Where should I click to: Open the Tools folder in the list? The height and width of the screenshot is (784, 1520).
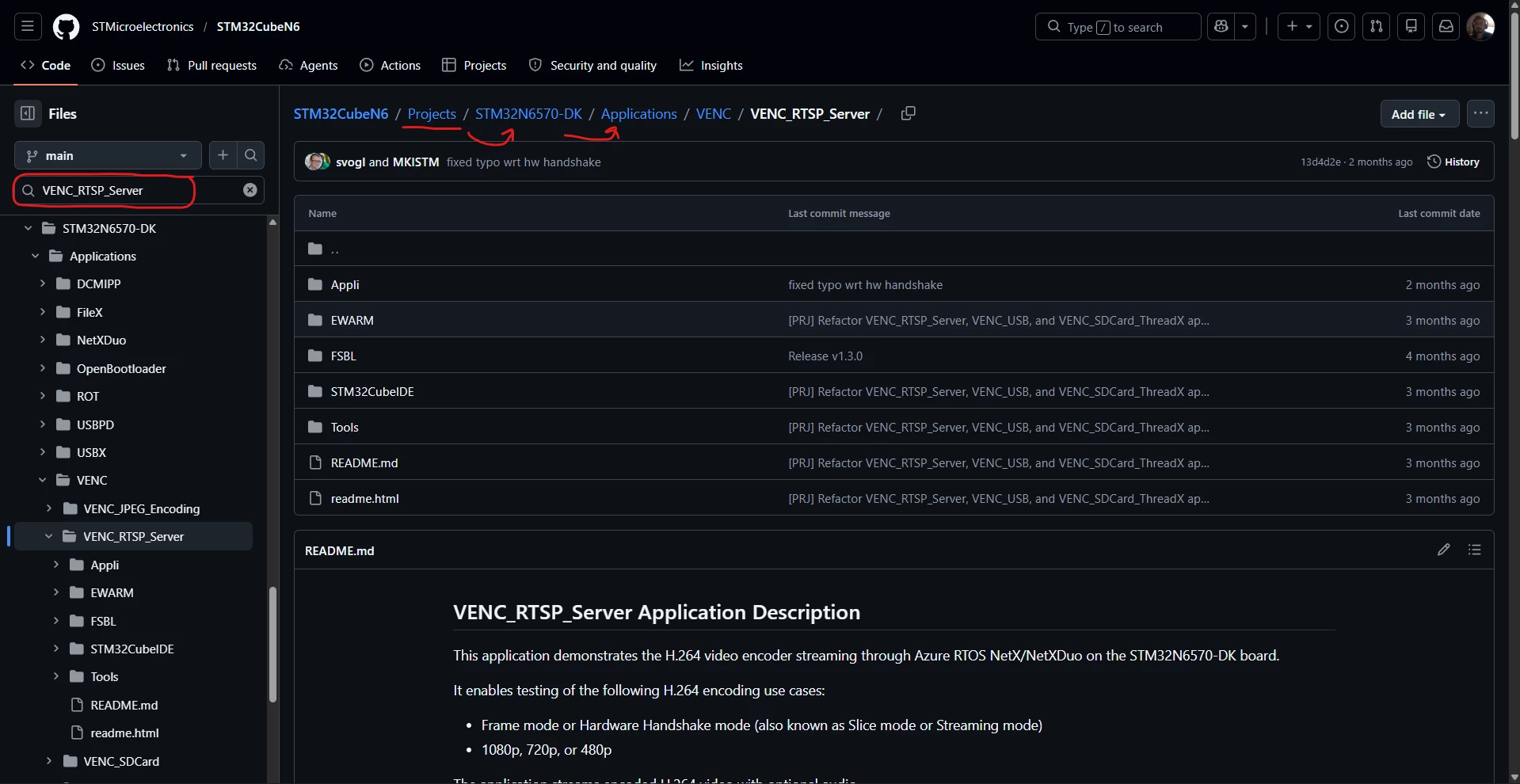pyautogui.click(x=345, y=427)
